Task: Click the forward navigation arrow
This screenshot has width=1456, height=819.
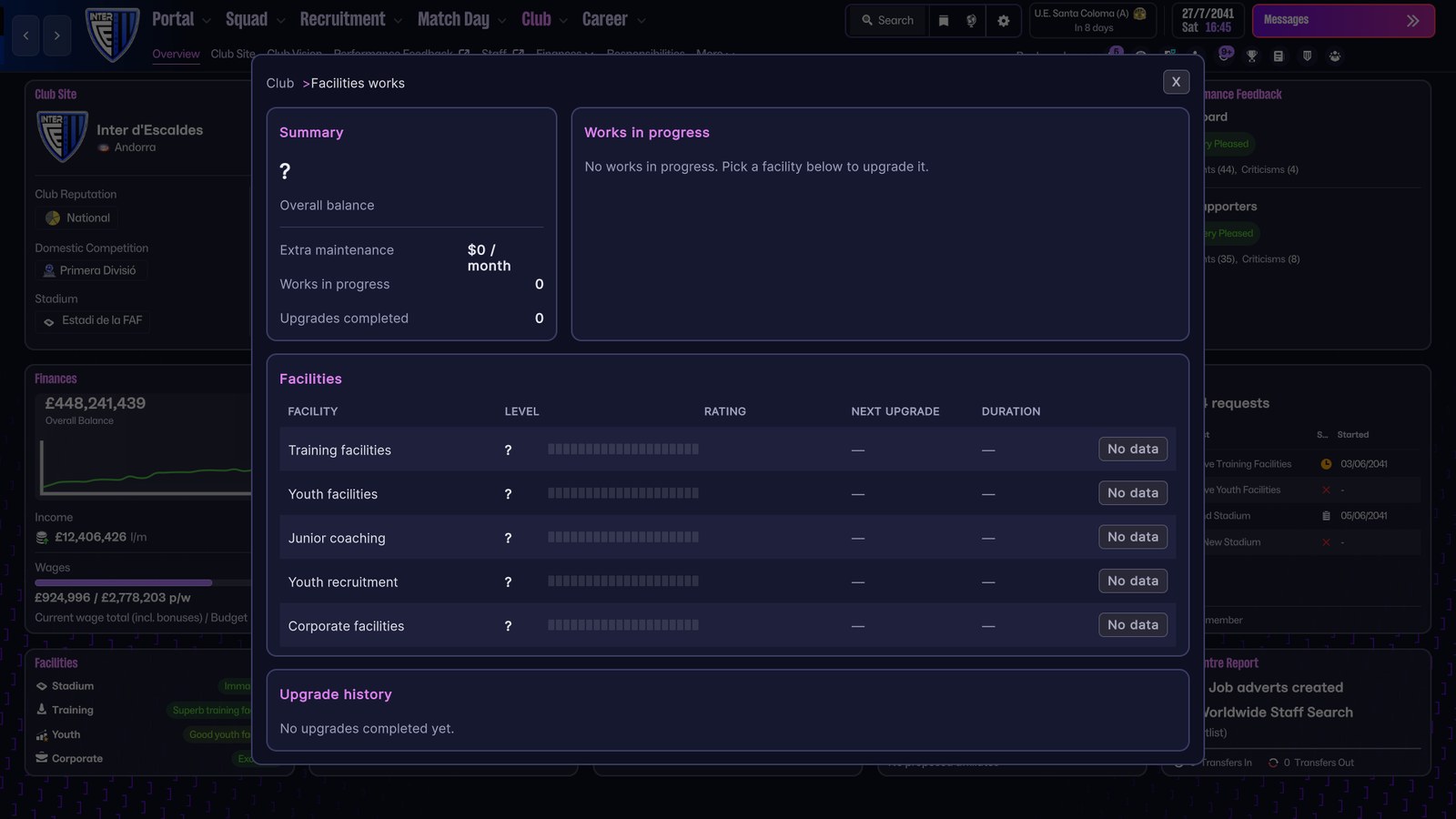Action: 56,35
